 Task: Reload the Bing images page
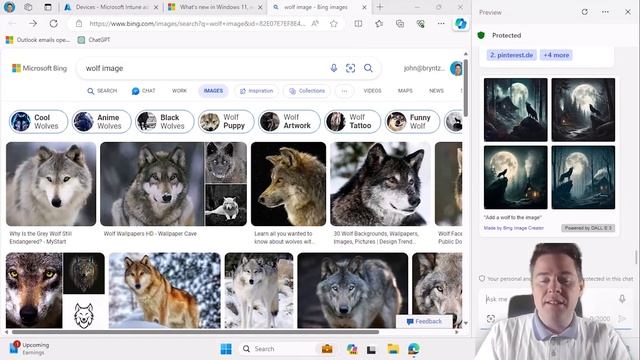[x=53, y=24]
